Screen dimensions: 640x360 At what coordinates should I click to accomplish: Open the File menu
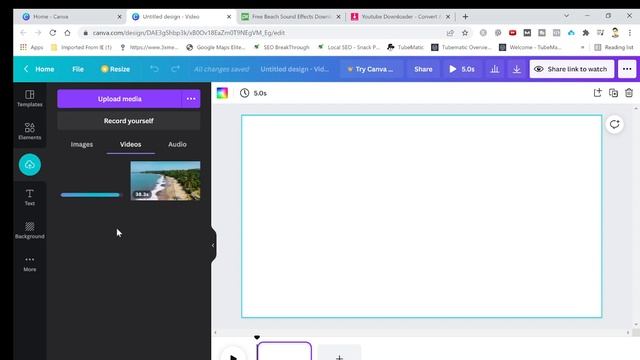(x=78, y=69)
